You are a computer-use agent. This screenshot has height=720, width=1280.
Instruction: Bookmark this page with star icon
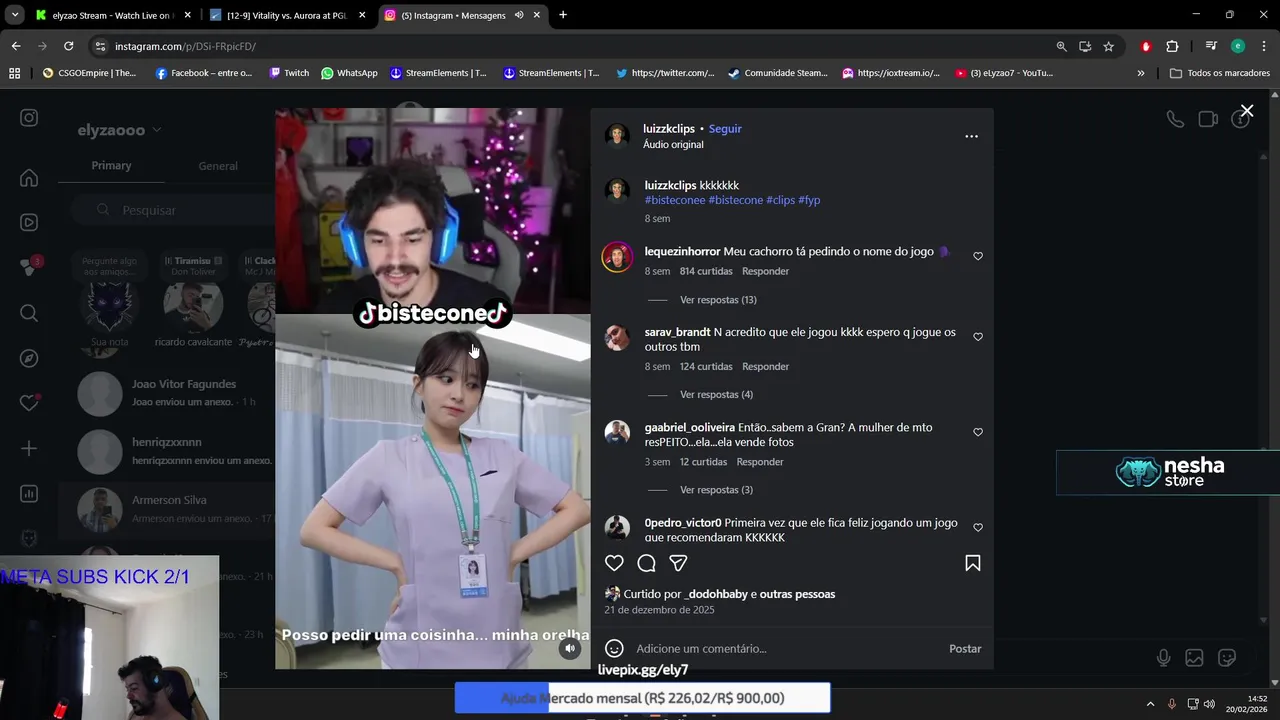[1108, 46]
